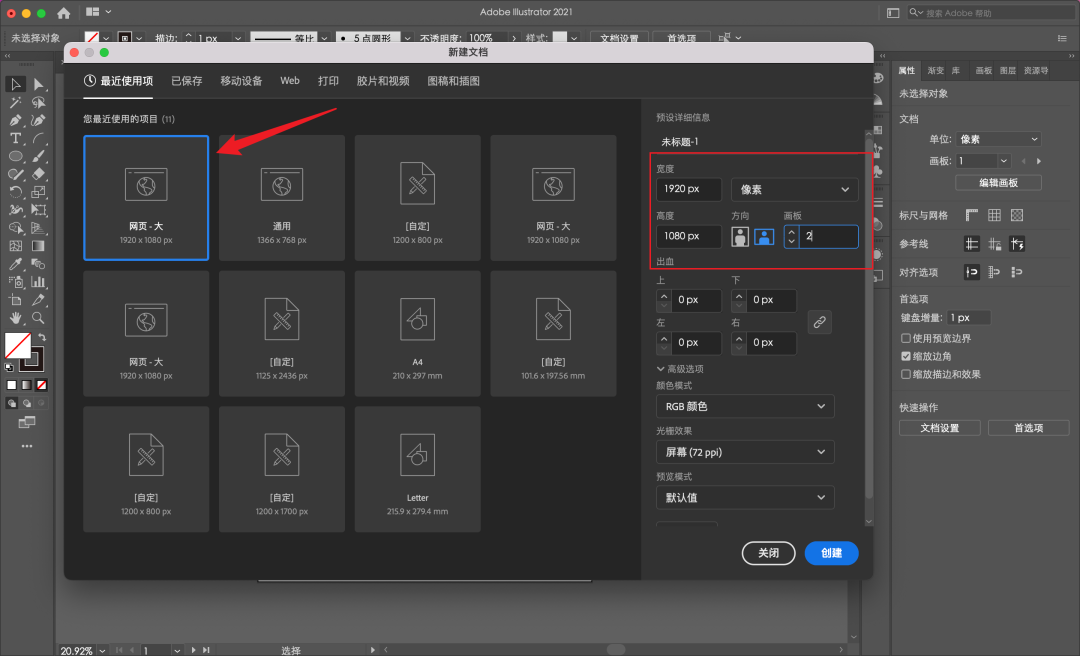
Task: Select the Direct Selection tool
Action: coord(39,84)
